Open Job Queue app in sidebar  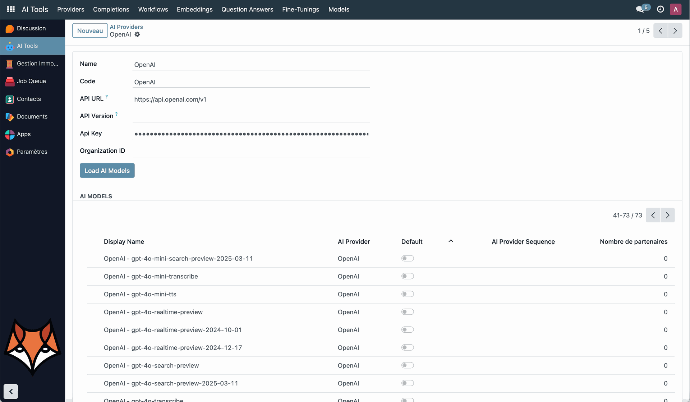pos(32,81)
